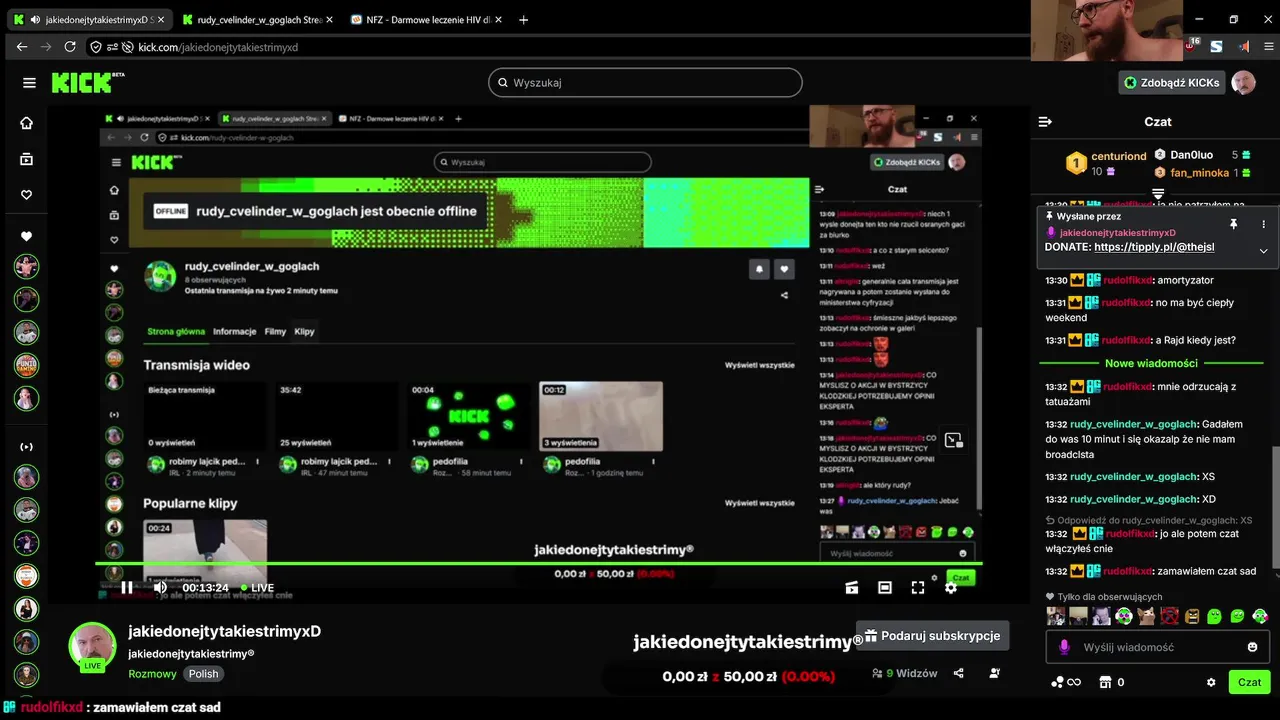Open the Kick hamburger sidebar menu
This screenshot has height=720, width=1280.
coord(29,83)
